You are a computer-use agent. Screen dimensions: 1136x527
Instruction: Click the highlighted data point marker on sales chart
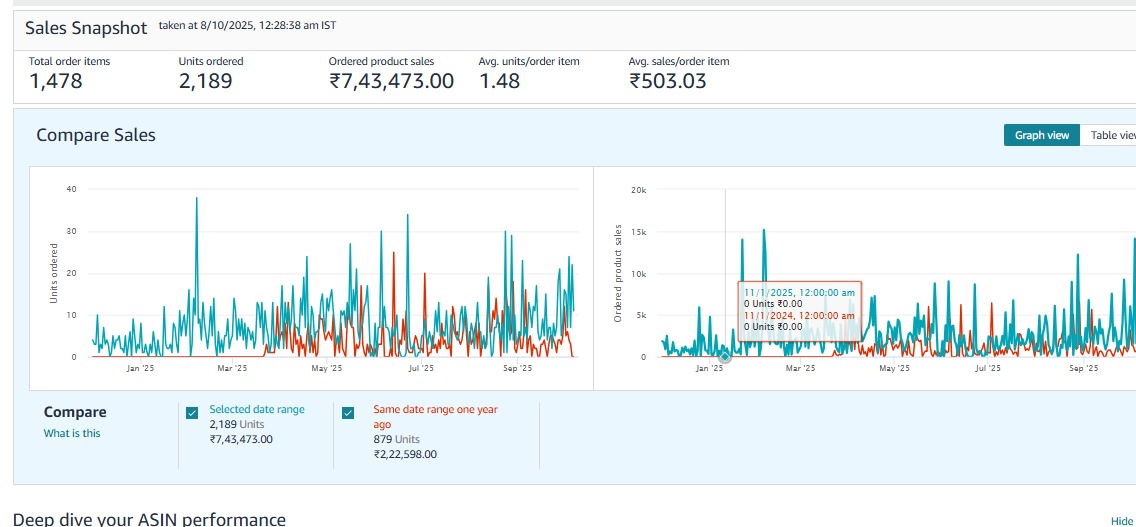[x=725, y=356]
